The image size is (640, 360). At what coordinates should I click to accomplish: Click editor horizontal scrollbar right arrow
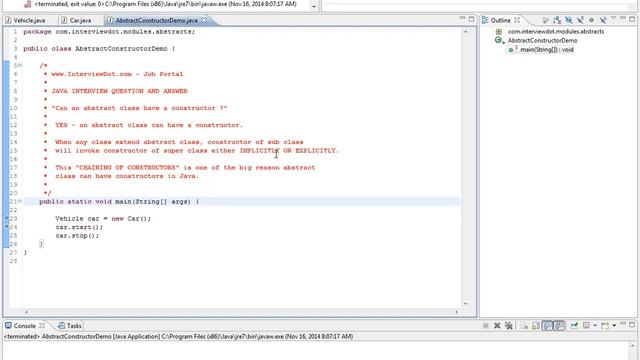(x=457, y=312)
